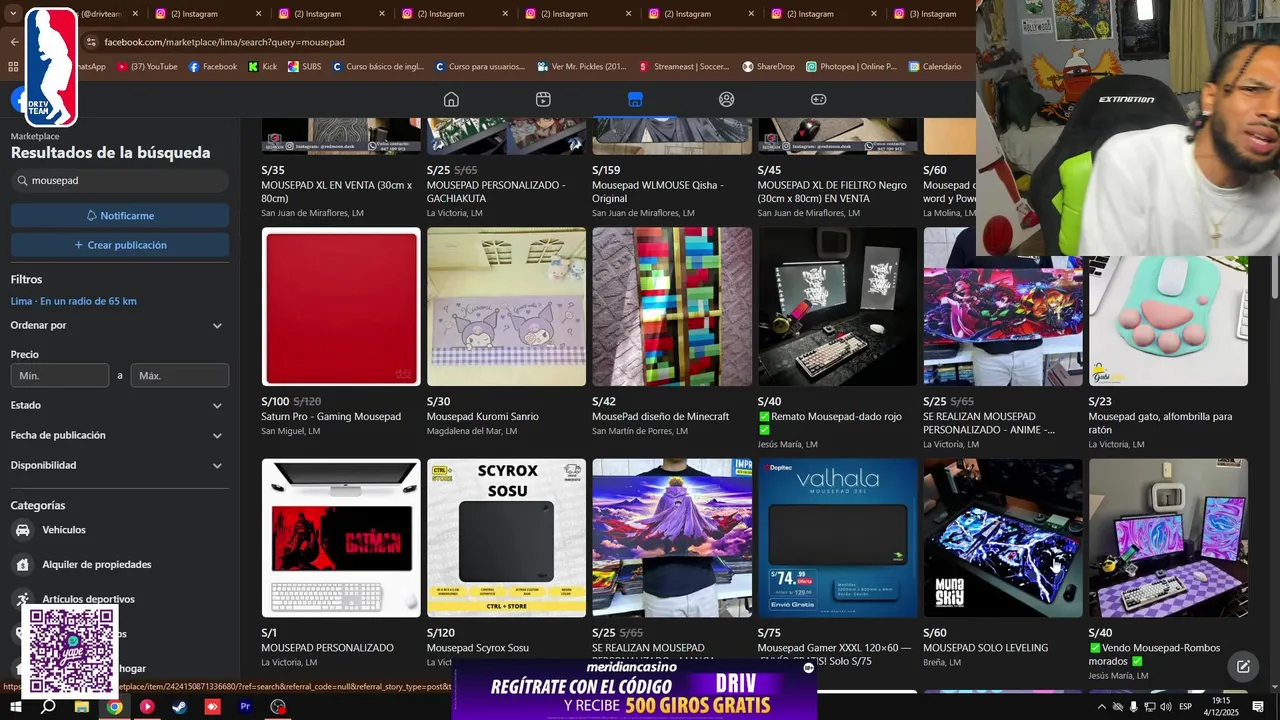Image resolution: width=1280 pixels, height=720 pixels.
Task: Click the marketplace search field containing mousepad
Action: 120,181
